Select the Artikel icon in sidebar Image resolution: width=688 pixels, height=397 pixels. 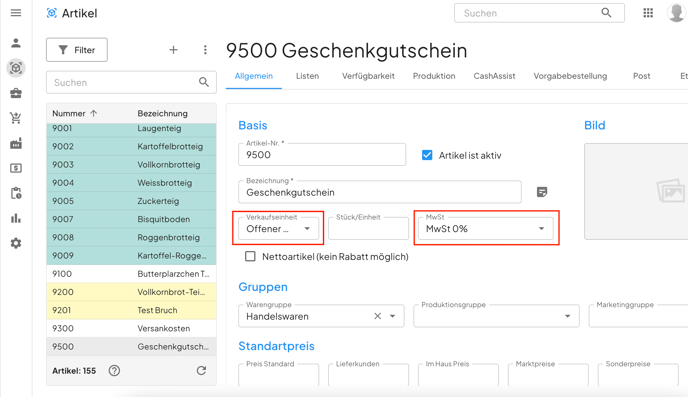pos(16,68)
